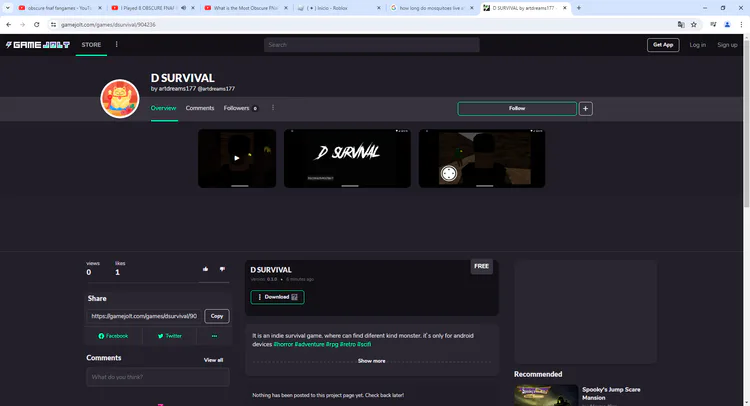Click the FREE price badge

[x=481, y=266]
